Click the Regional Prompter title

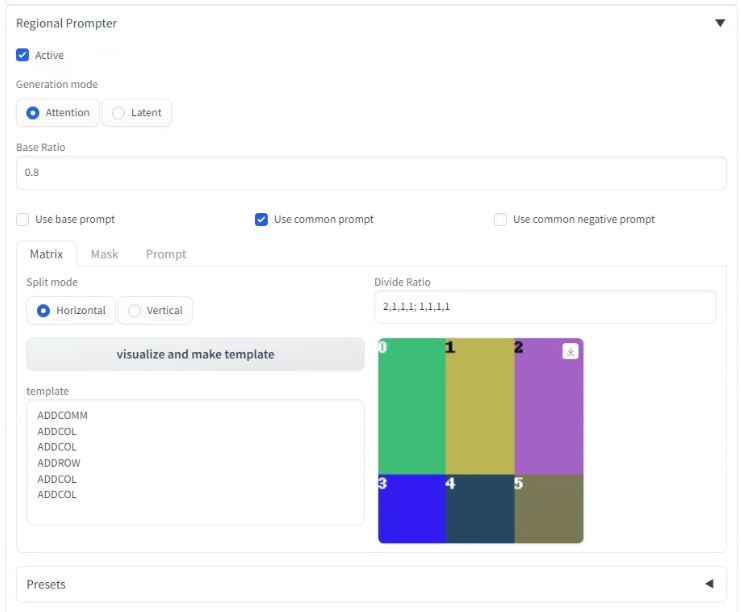click(x=66, y=23)
